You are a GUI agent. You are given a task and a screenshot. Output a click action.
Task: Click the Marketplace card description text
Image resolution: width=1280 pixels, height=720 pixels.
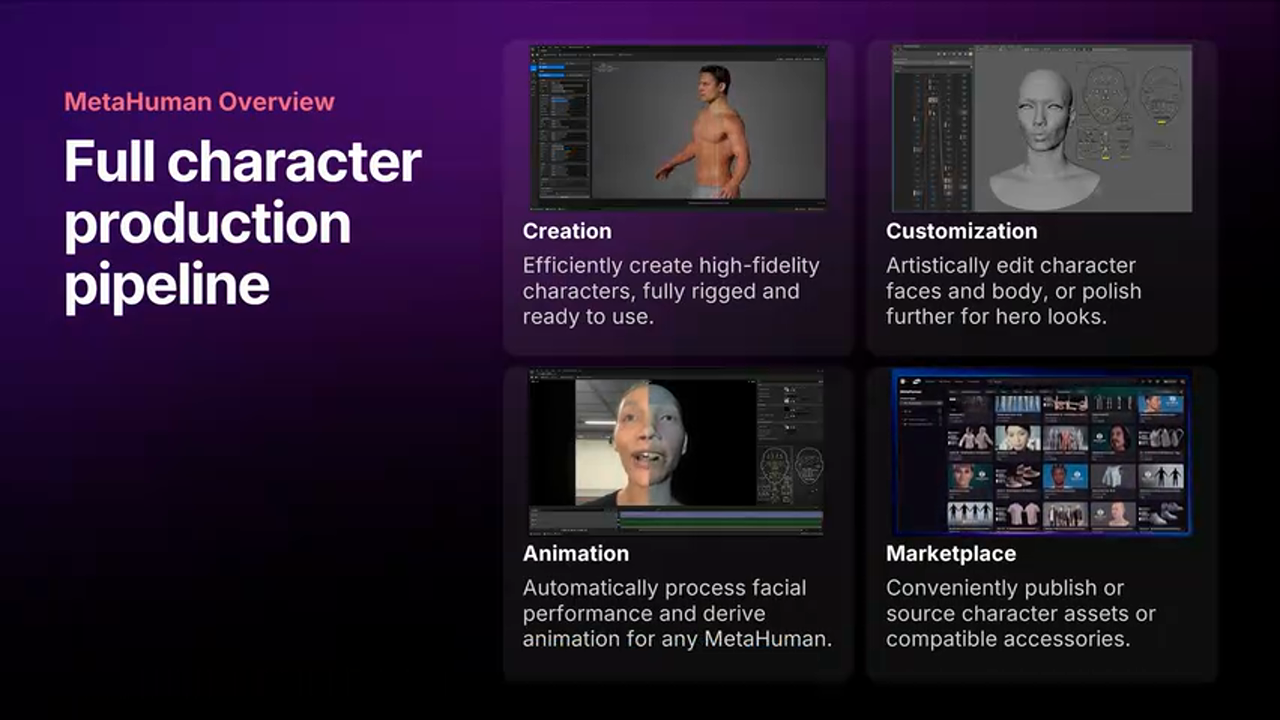1020,613
